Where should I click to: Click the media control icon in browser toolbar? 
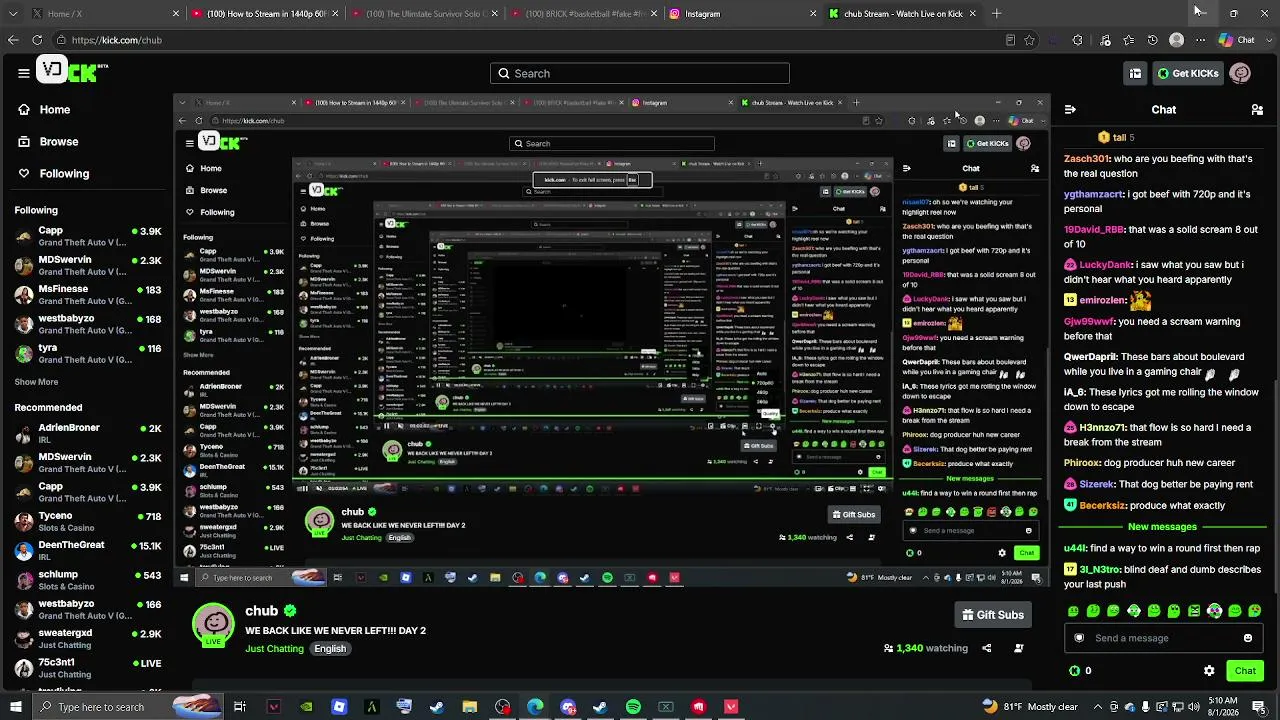click(1105, 40)
